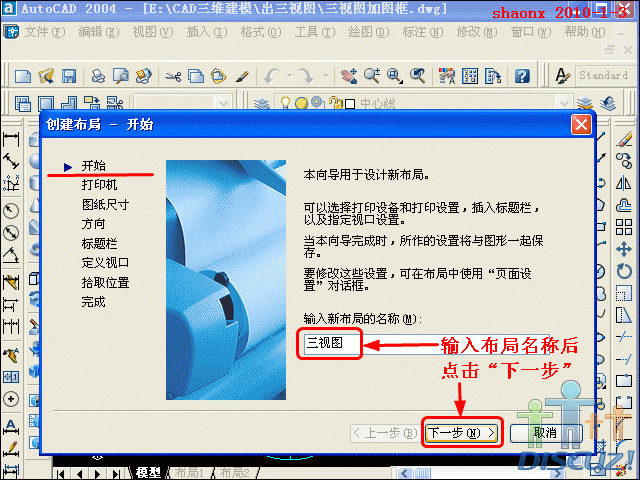Open the Tool Palettes icon
This screenshot has width=640, height=480.
coord(493,76)
